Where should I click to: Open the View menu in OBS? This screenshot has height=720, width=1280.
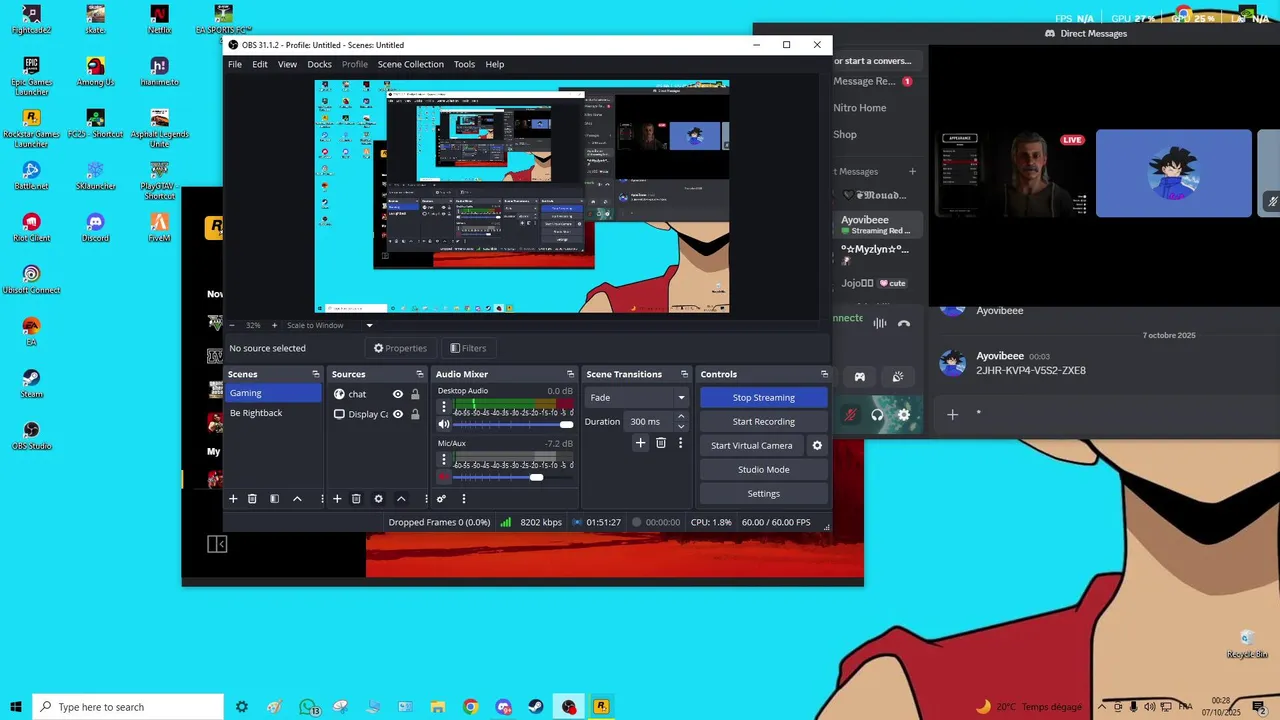click(x=287, y=64)
